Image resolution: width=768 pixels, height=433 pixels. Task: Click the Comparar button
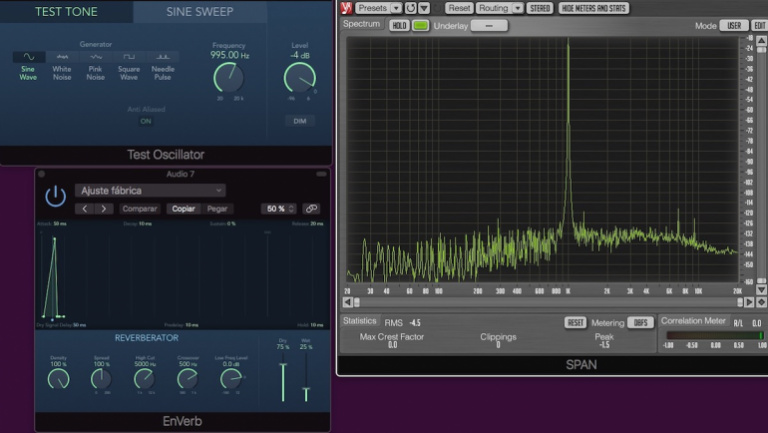(140, 209)
